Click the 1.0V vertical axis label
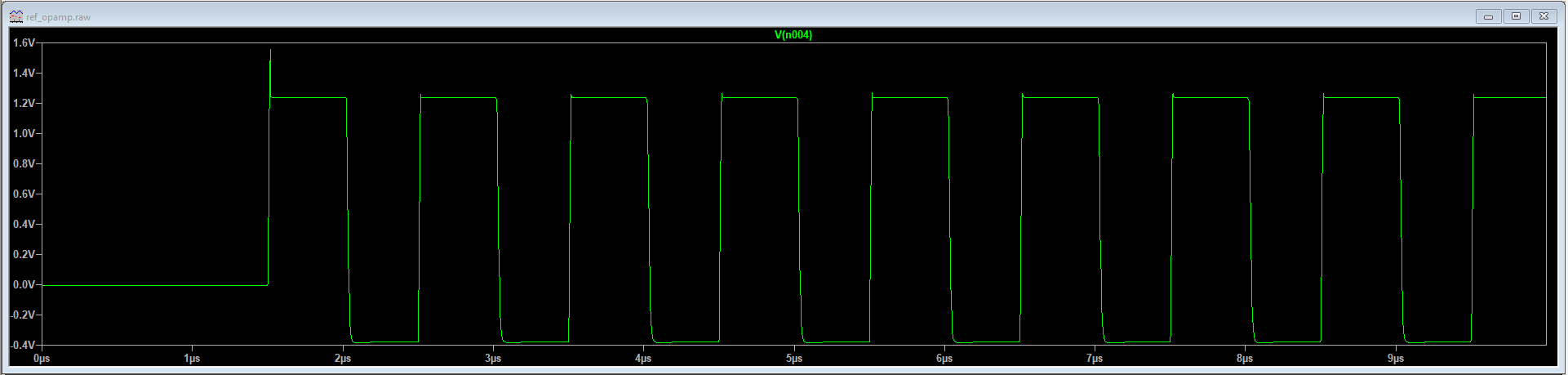This screenshot has height=375, width=1568. (x=24, y=133)
